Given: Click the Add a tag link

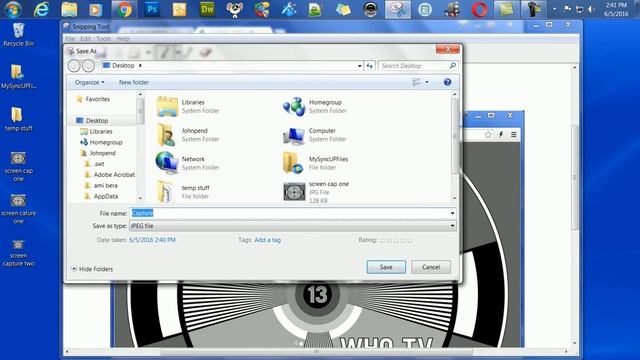Looking at the screenshot, I should (x=268, y=240).
